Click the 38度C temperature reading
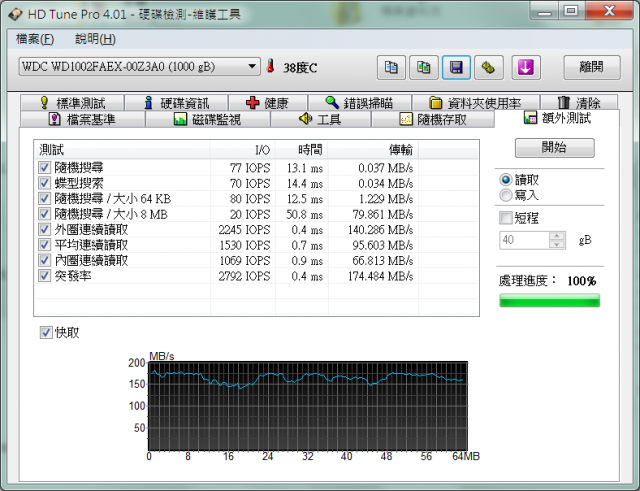This screenshot has width=640, height=491. 300,68
